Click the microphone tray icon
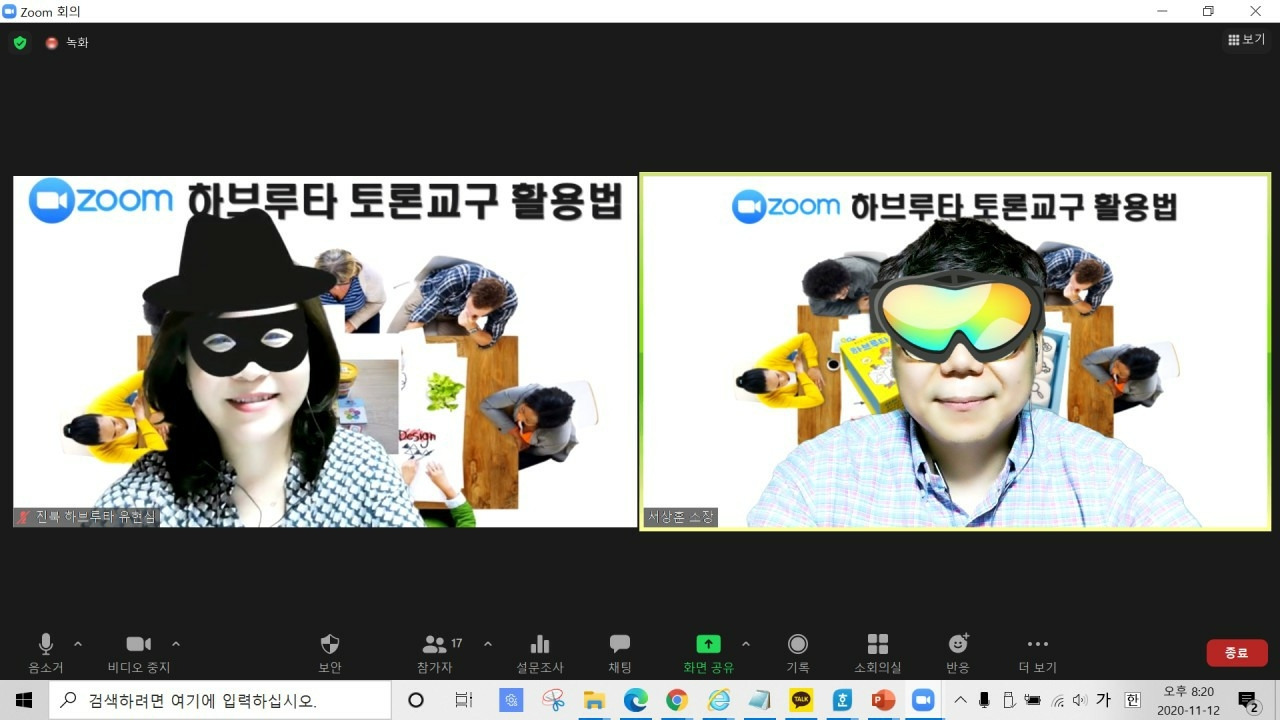Image resolution: width=1280 pixels, height=720 pixels. pyautogui.click(x=985, y=700)
